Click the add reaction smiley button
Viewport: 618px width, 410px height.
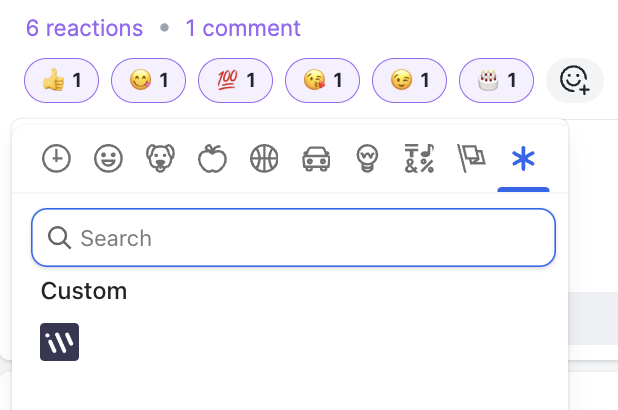(x=575, y=80)
